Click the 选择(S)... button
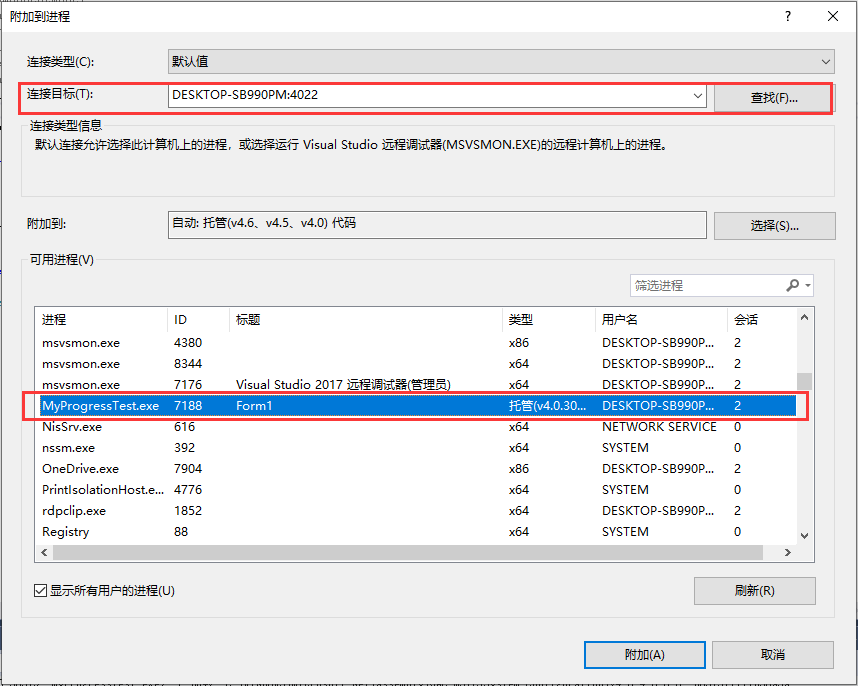 coord(774,226)
